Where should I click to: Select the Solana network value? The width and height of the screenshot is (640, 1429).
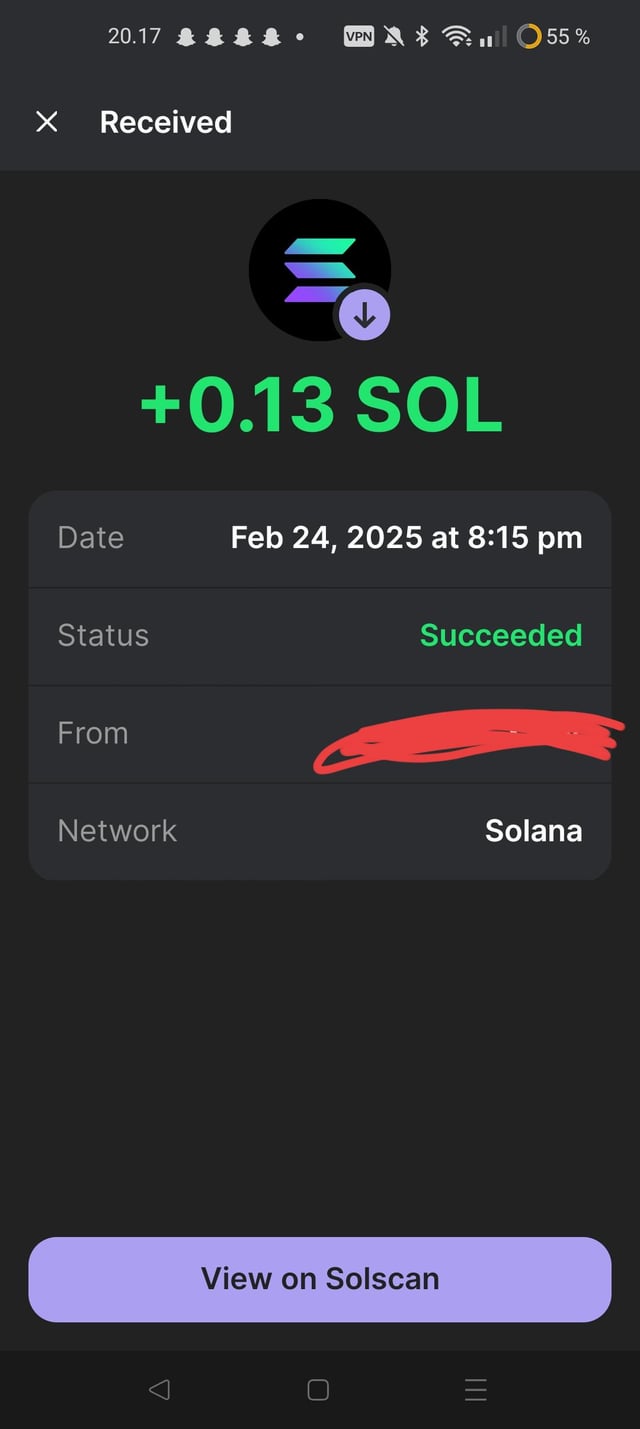click(x=533, y=830)
